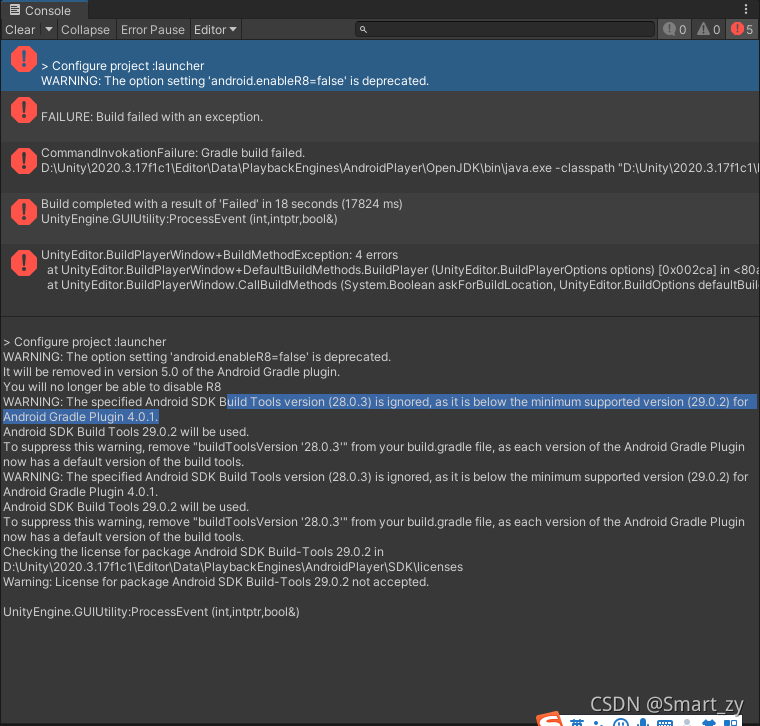Click the Clear button in console toolbar
760x726 pixels.
(20, 30)
